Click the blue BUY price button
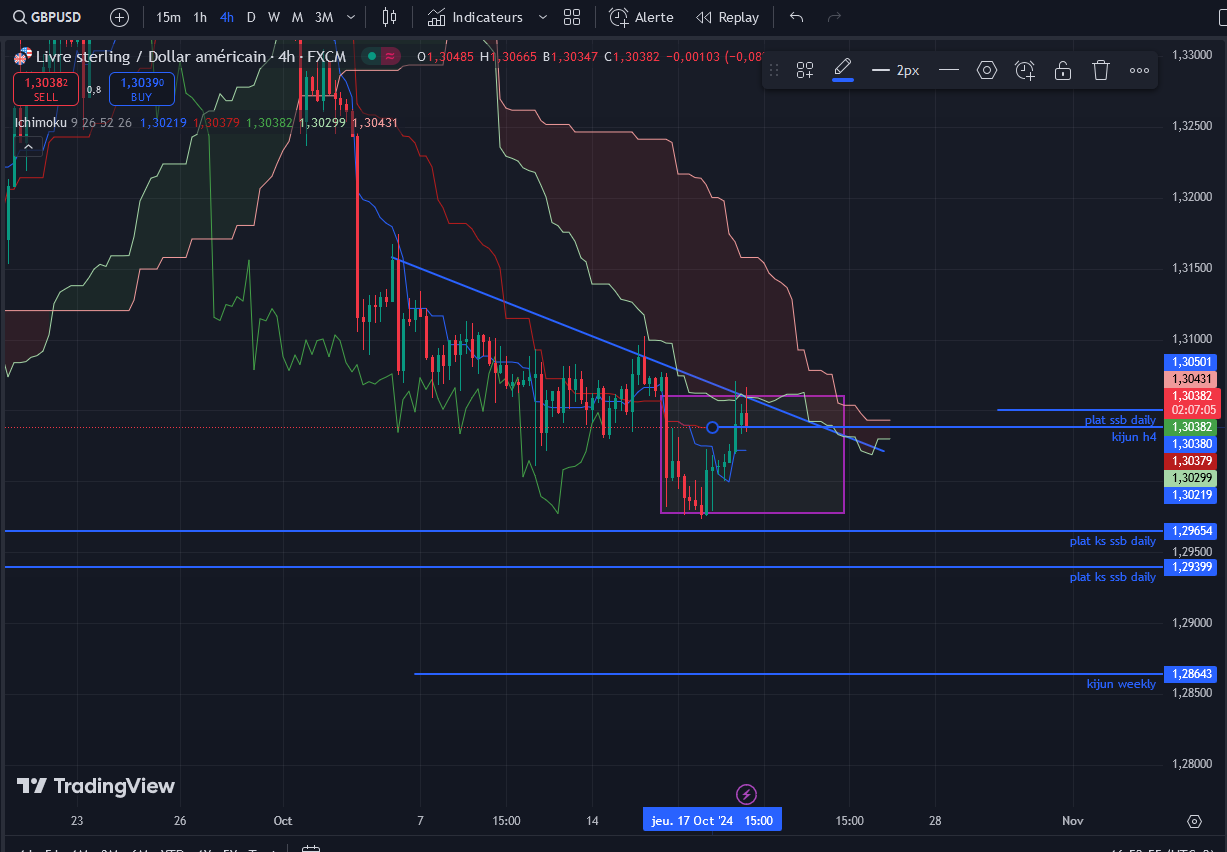This screenshot has width=1227, height=852. pyautogui.click(x=142, y=90)
